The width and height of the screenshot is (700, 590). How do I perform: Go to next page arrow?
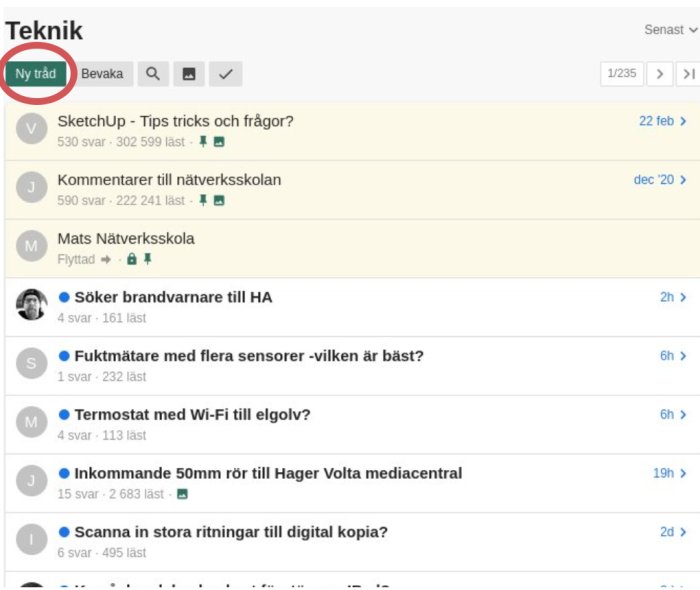pyautogui.click(x=659, y=74)
